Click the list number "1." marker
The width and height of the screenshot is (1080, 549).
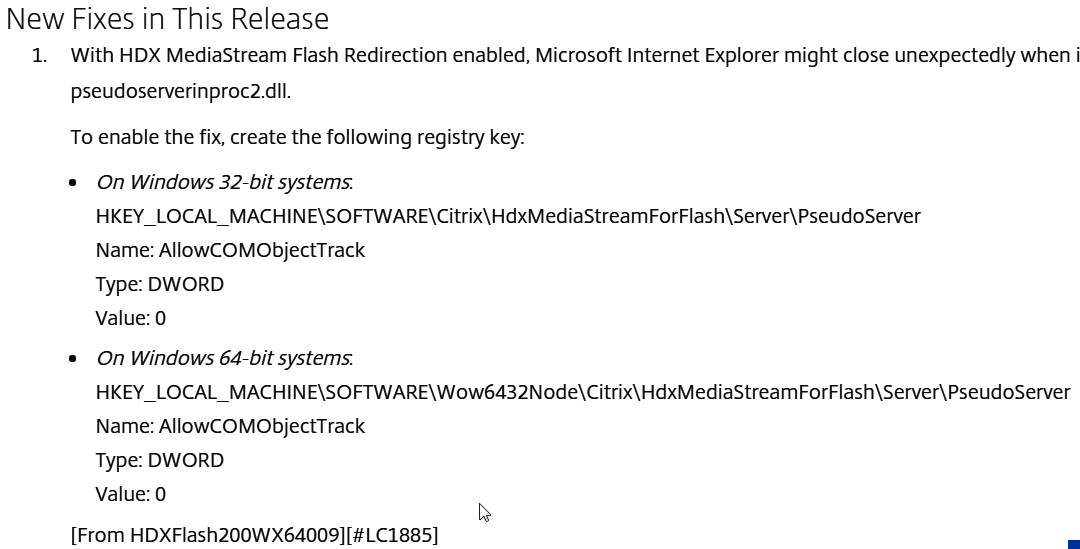[40, 55]
